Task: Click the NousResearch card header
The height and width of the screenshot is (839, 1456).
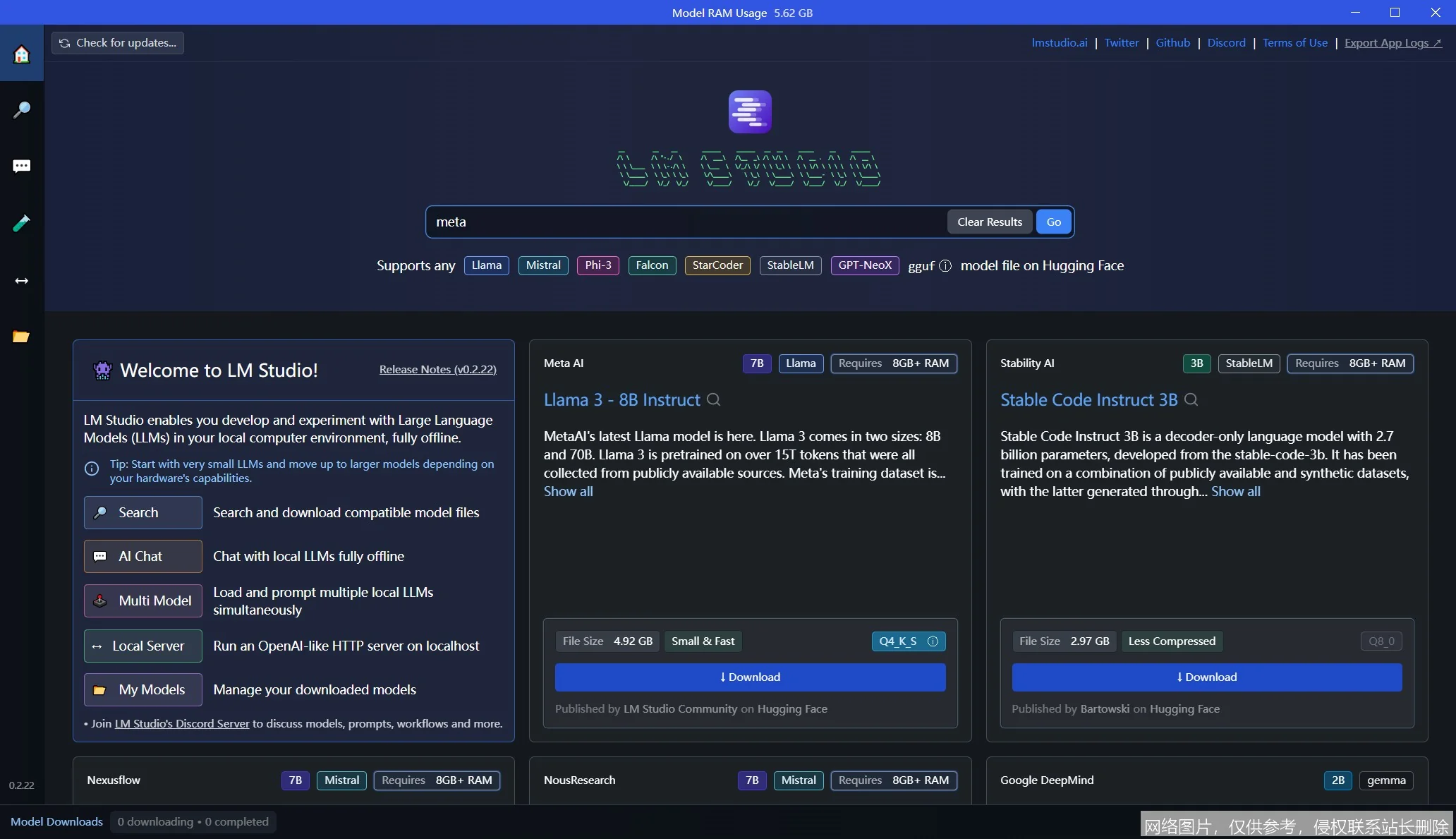Action: (x=580, y=780)
